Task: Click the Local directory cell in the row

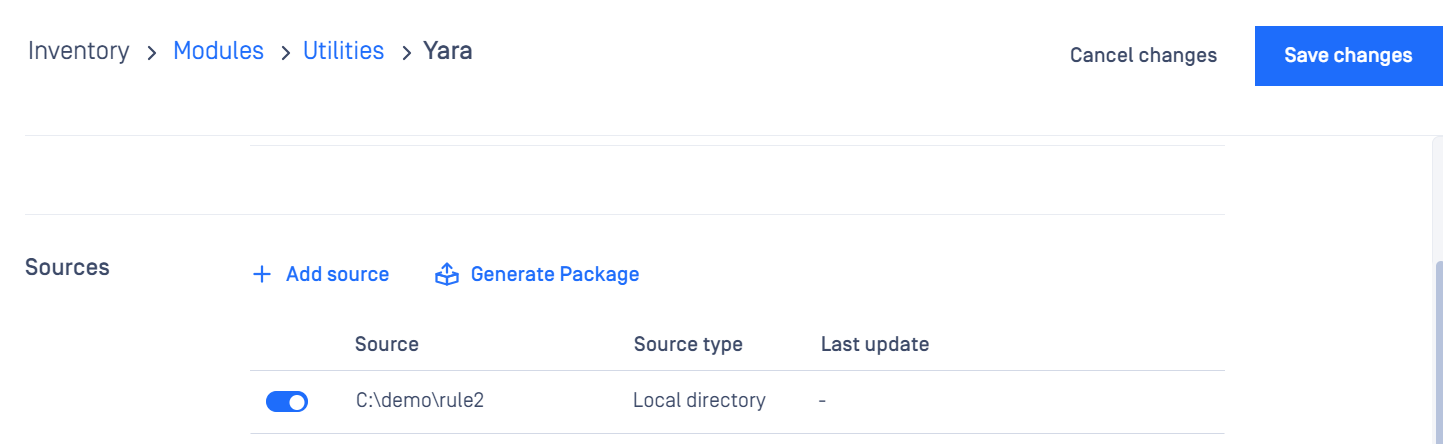Action: pyautogui.click(x=699, y=401)
